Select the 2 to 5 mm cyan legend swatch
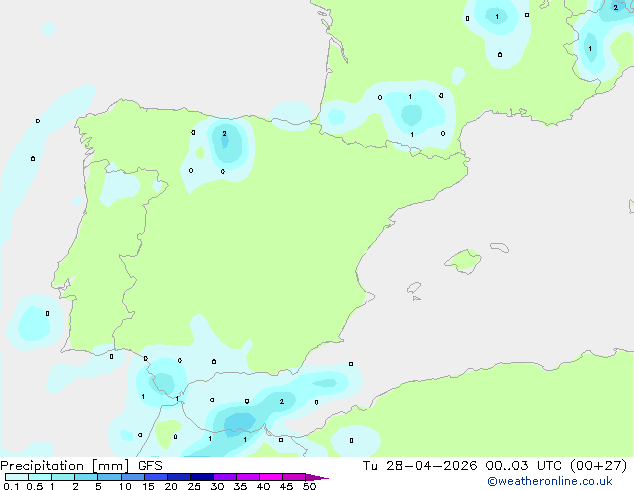The image size is (634, 490). [86, 477]
